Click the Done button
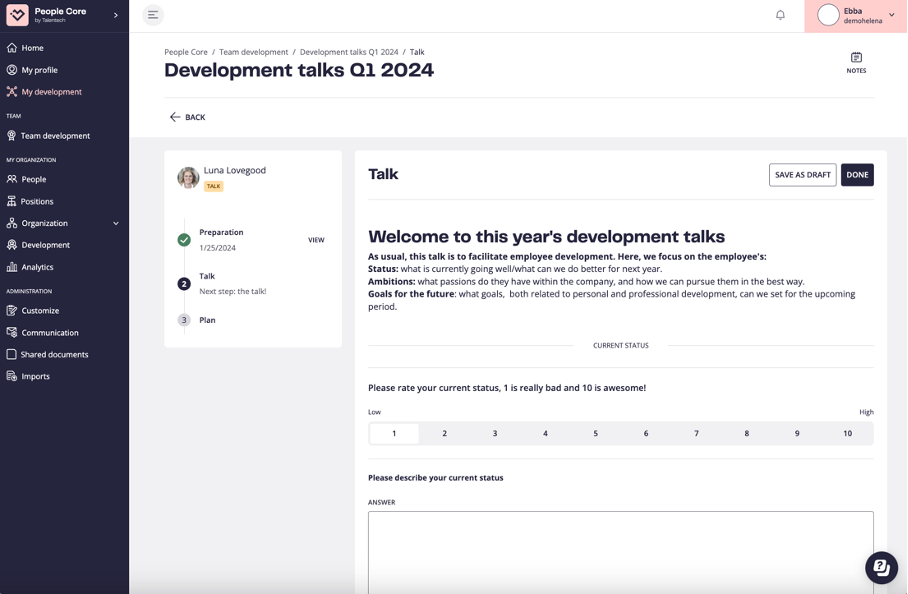This screenshot has height=594, width=908. (857, 175)
